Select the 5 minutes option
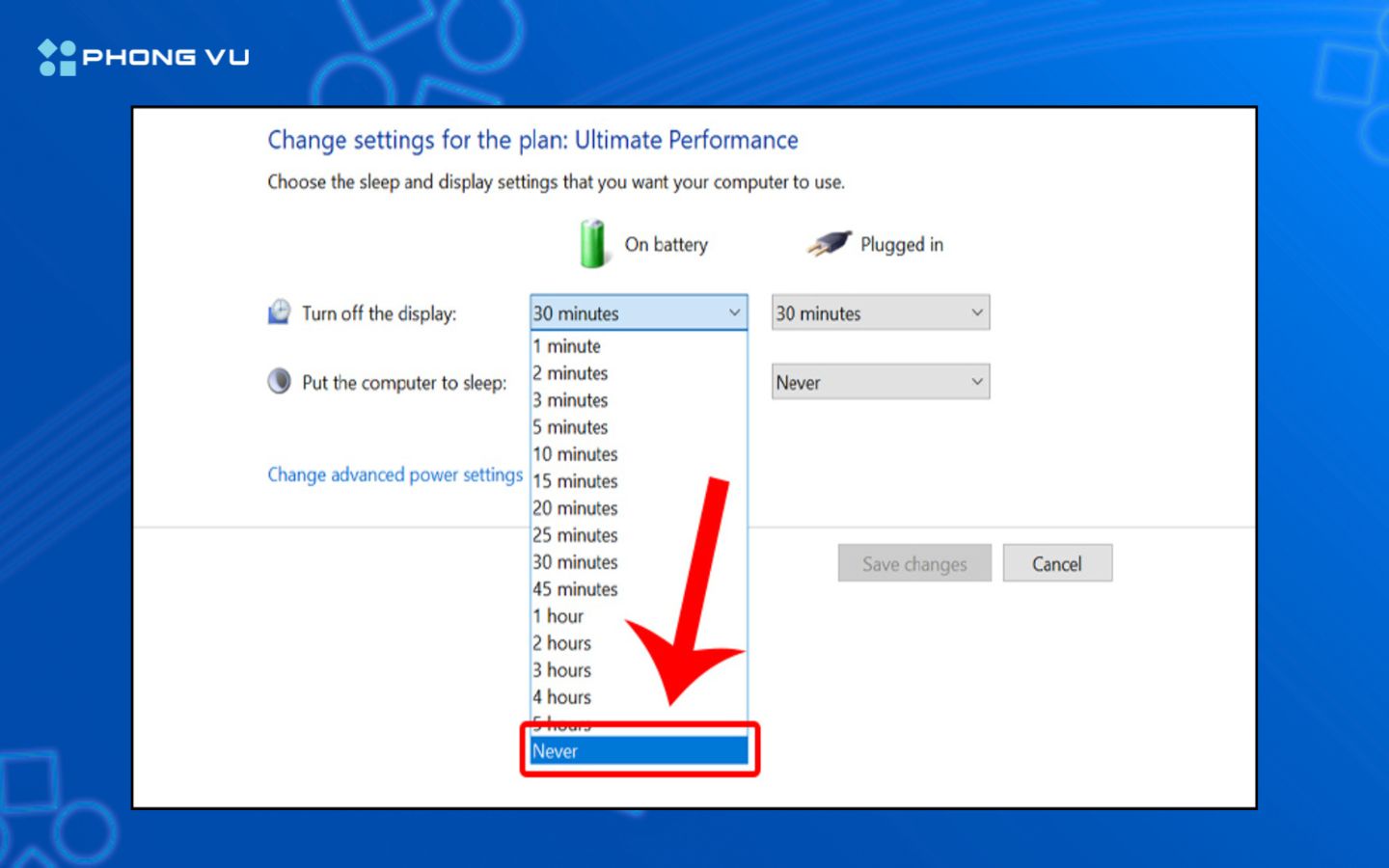This screenshot has height=868, width=1389. pos(571,427)
